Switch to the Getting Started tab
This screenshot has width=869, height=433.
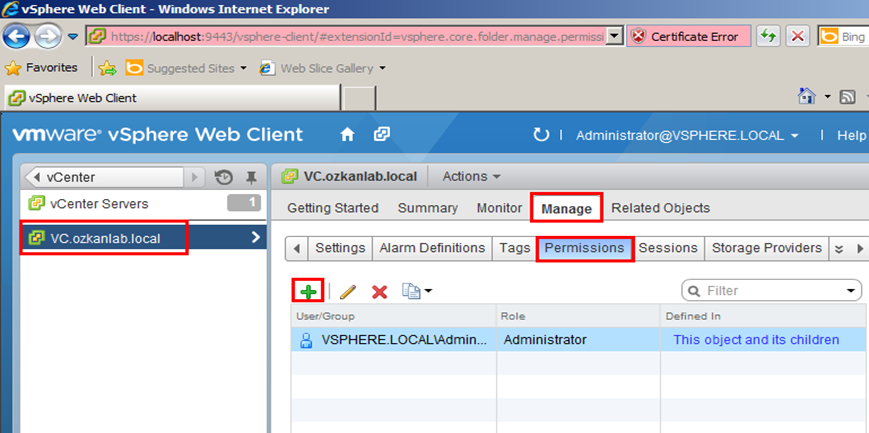(333, 208)
